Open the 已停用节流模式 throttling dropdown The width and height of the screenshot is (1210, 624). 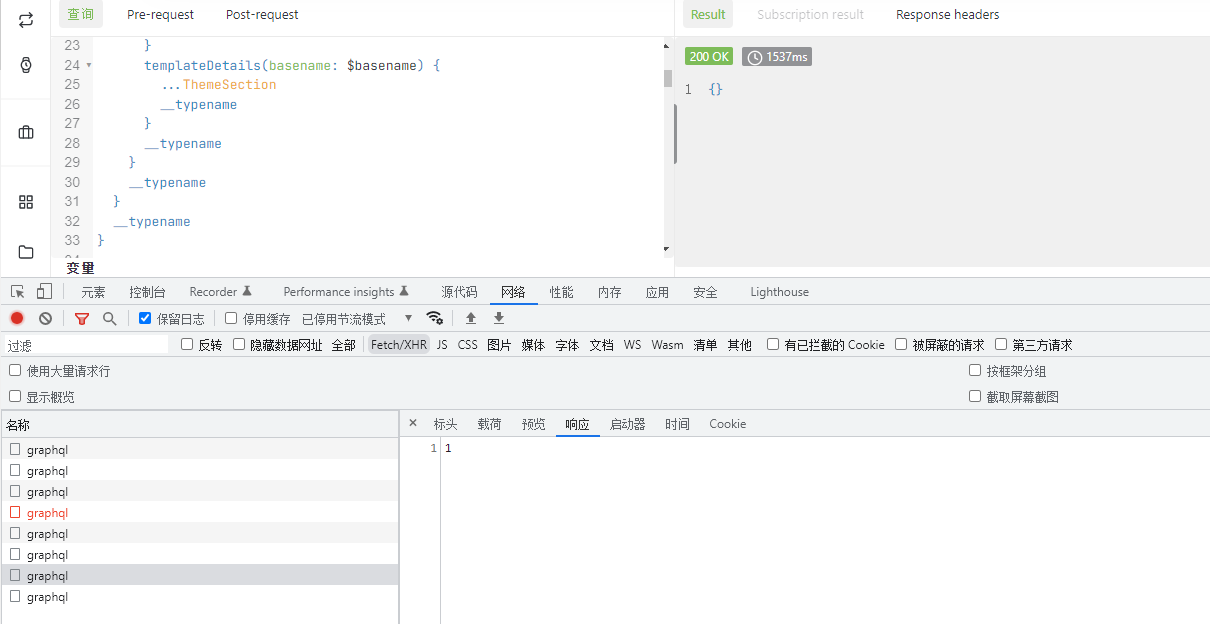[x=357, y=319]
